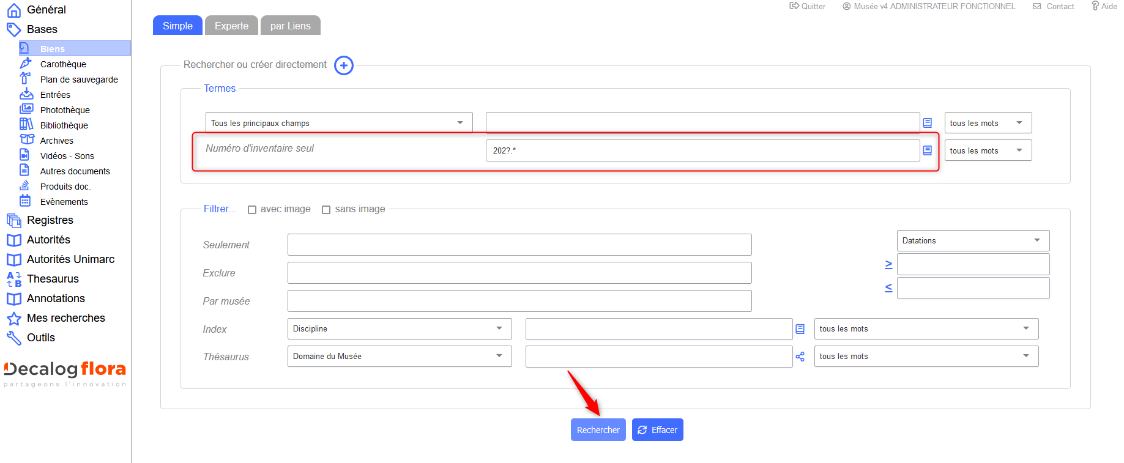Open the Datations dropdown
The width and height of the screenshot is (1124, 463).
972,241
